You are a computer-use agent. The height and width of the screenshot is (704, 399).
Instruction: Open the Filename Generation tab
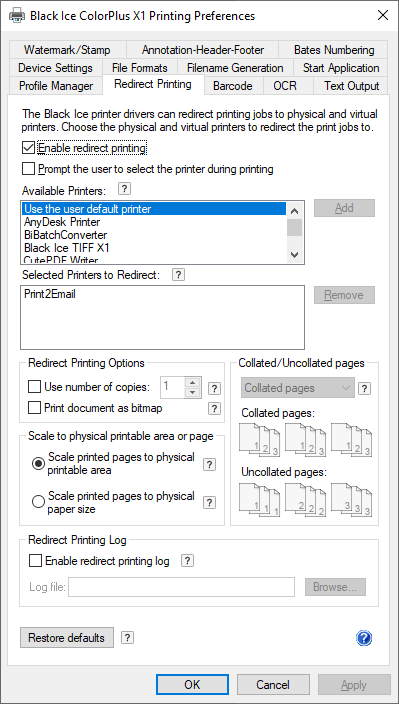(235, 68)
